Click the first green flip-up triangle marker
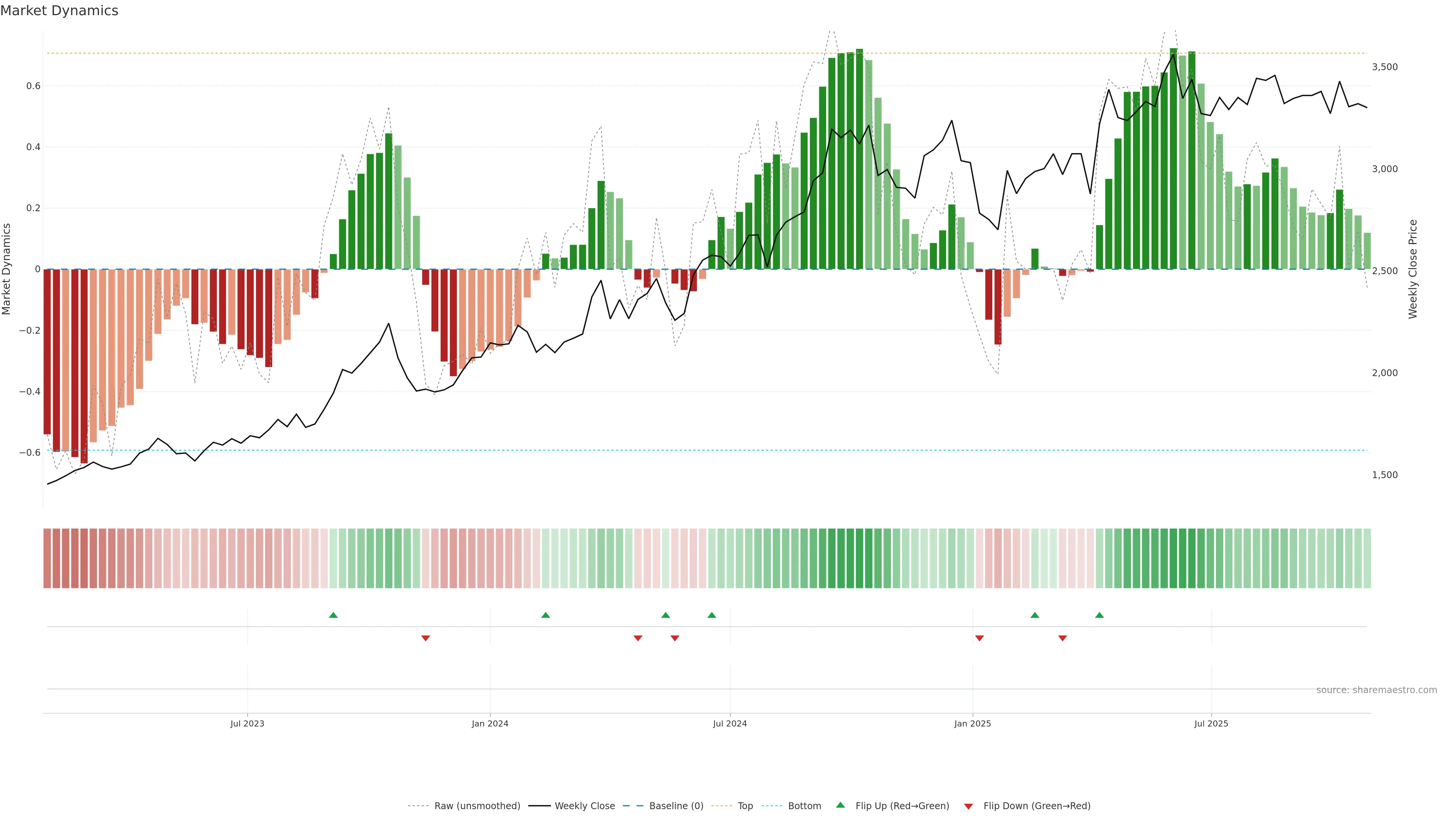Screen dimensions: 1456x819 pyautogui.click(x=333, y=615)
